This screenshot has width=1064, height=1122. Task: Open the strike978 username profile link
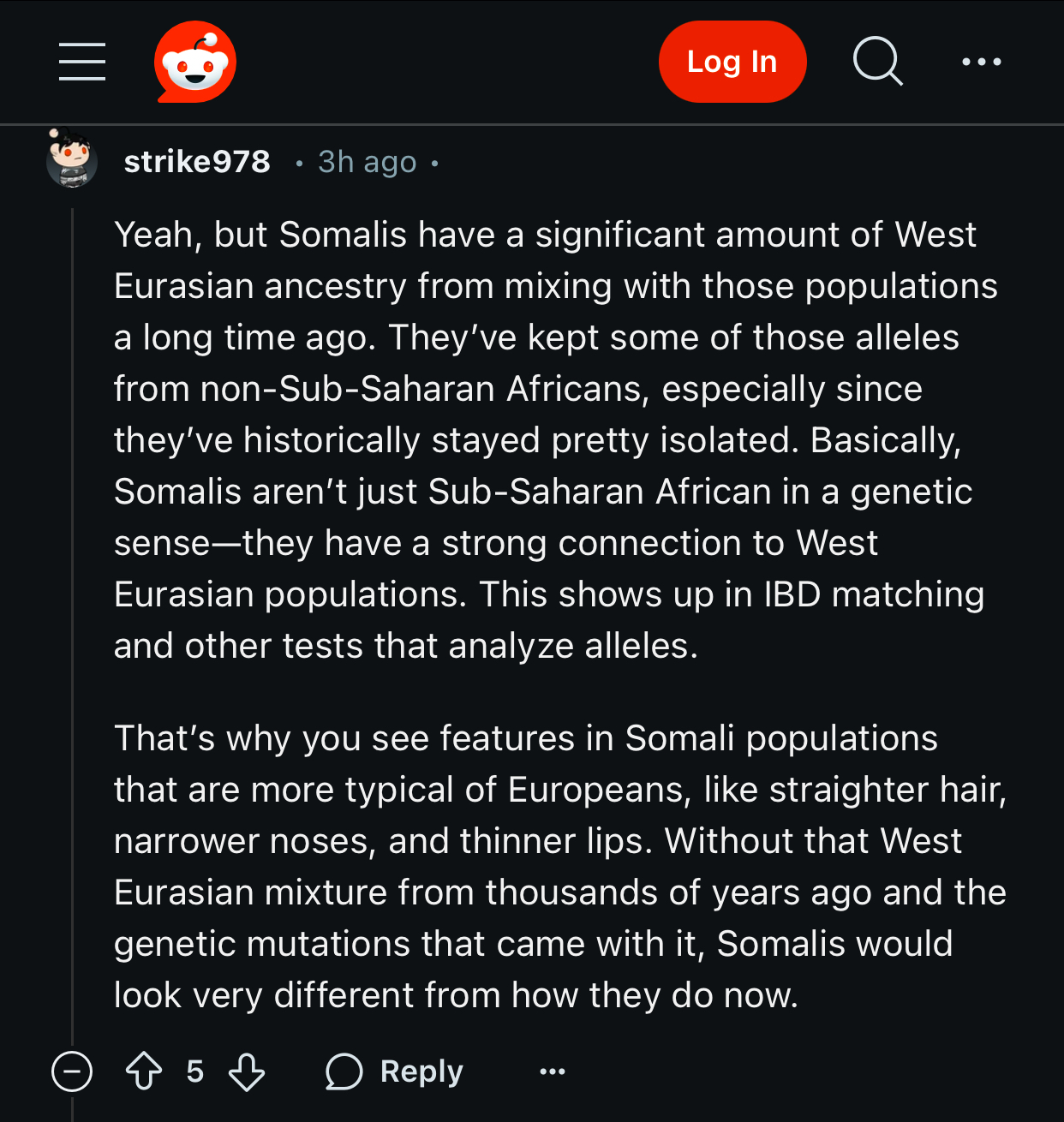click(197, 161)
